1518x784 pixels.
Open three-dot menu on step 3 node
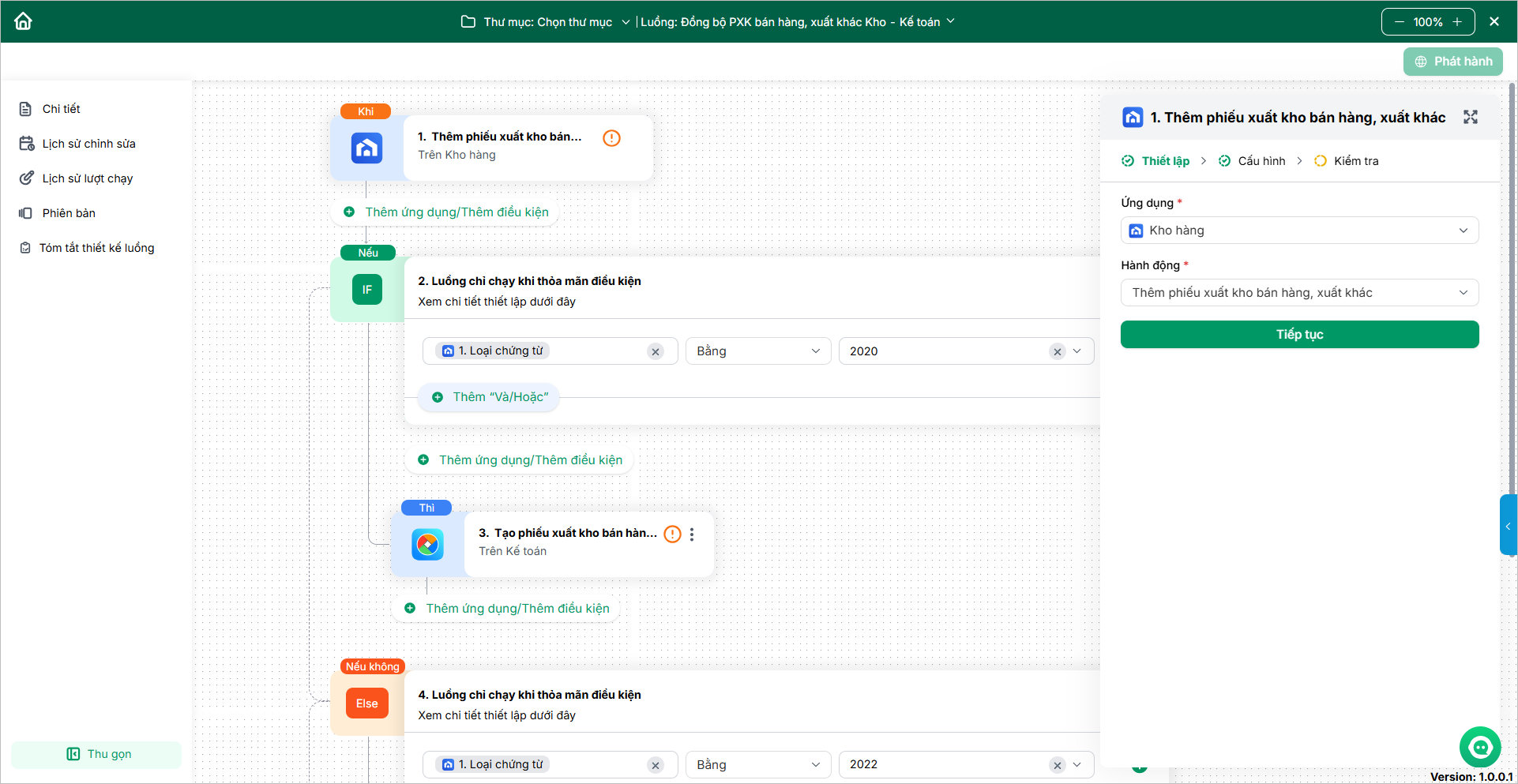(692, 535)
